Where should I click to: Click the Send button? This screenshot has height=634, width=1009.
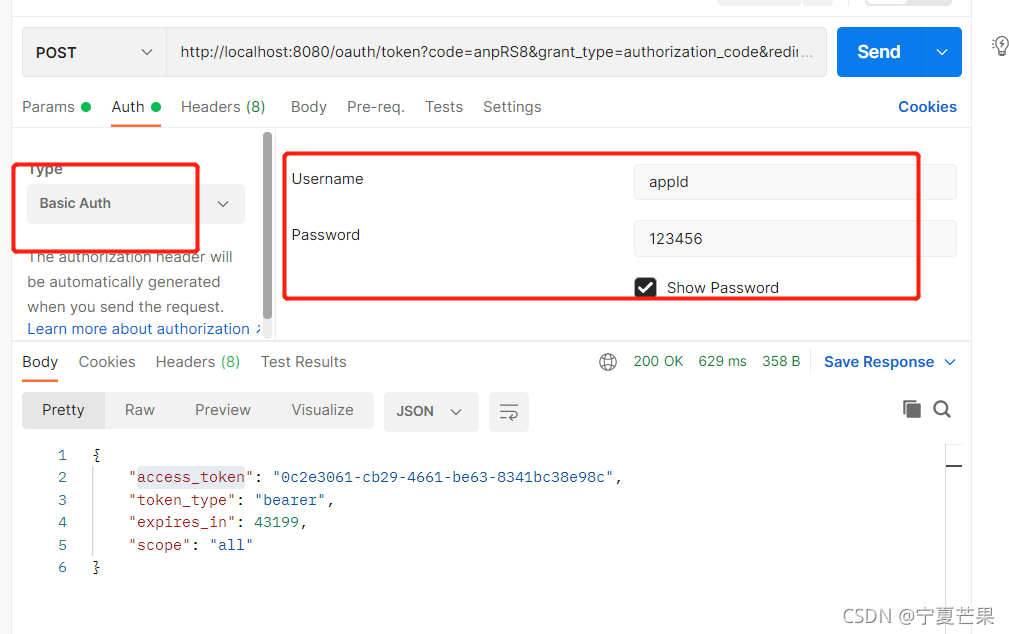879,52
